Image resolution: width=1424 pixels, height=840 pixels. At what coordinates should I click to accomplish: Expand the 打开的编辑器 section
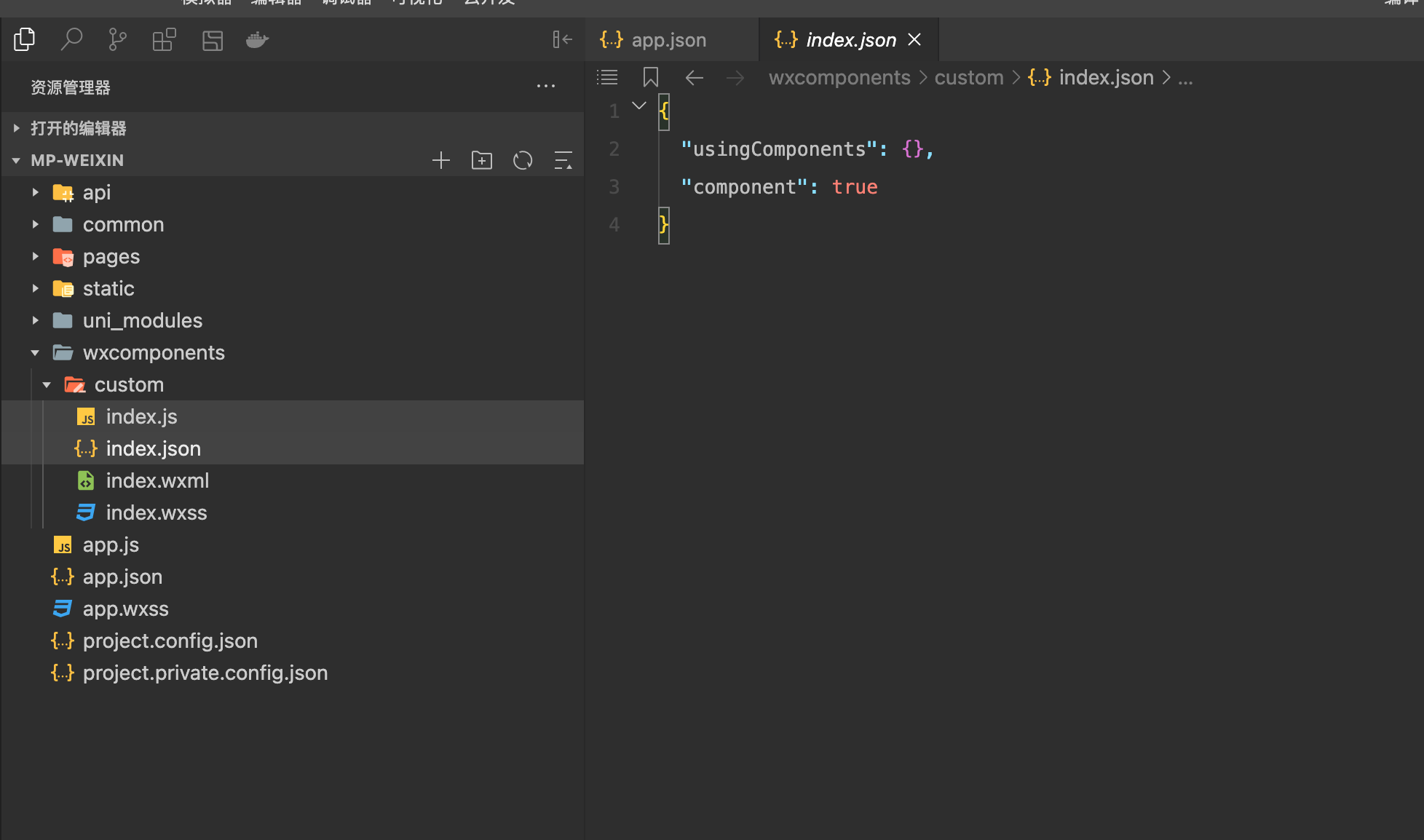pos(78,128)
